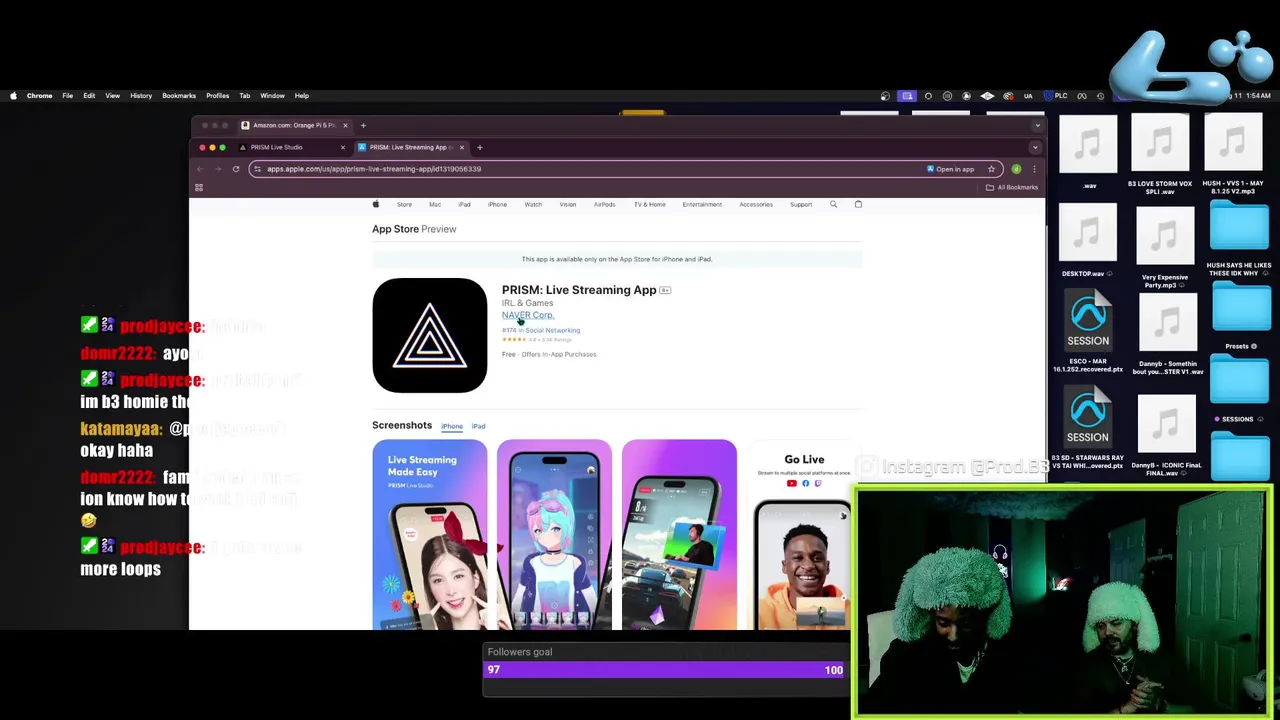The image size is (1280, 720).
Task: Open the green Chrome profile avatar
Action: 1016,169
